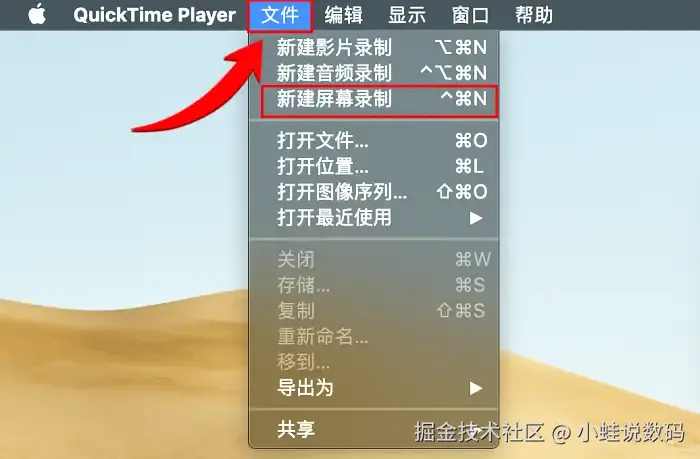Open the 共享 submenu
This screenshot has width=700, height=459.
[x=374, y=430]
